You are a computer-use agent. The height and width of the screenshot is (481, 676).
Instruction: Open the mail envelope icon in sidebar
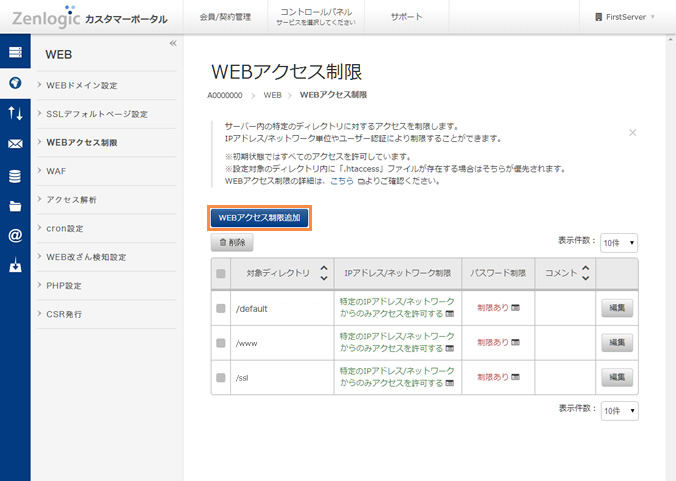coord(15,144)
